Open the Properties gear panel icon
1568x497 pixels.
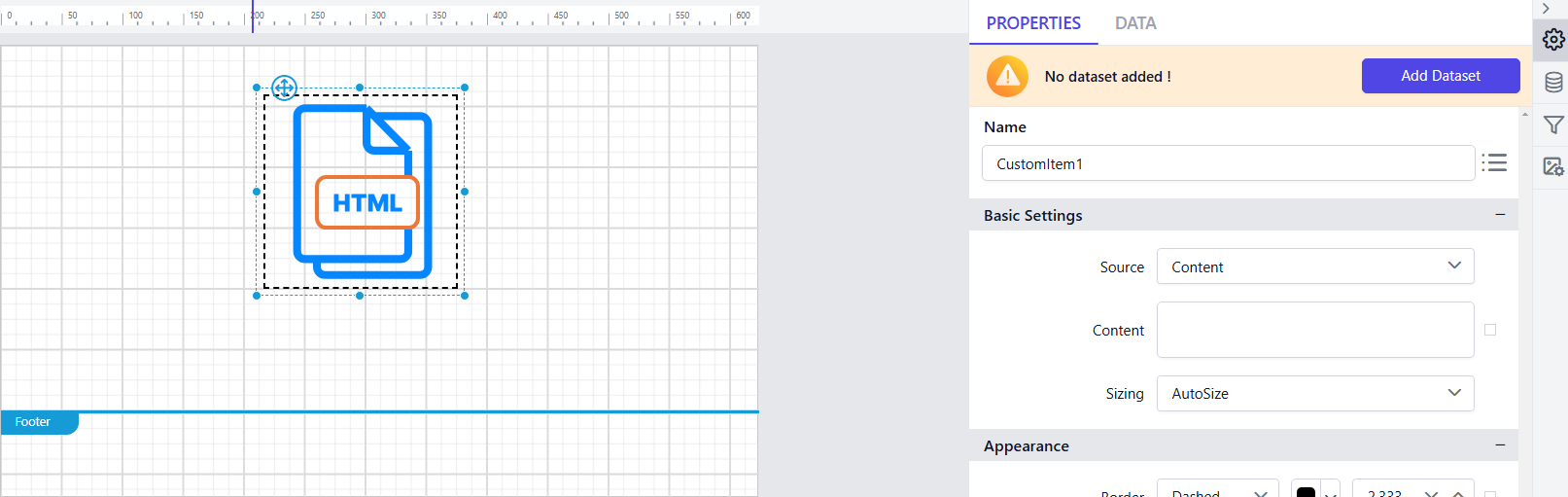[x=1553, y=39]
